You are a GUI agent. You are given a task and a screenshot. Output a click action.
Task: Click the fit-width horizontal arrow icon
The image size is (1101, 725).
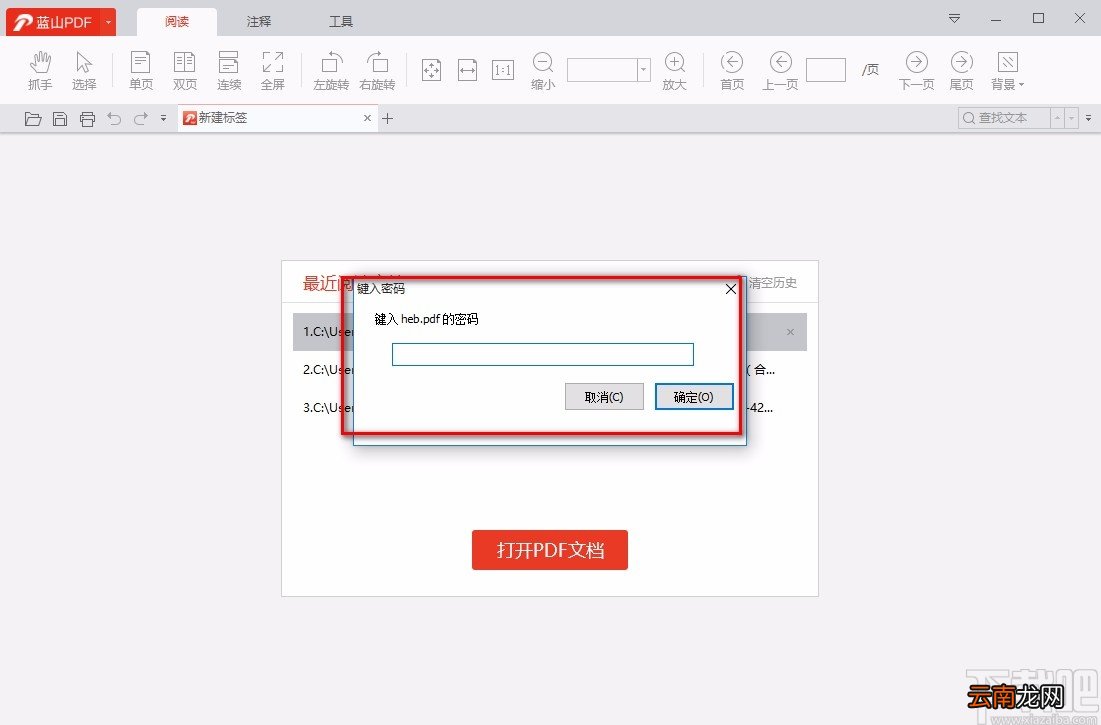point(468,70)
